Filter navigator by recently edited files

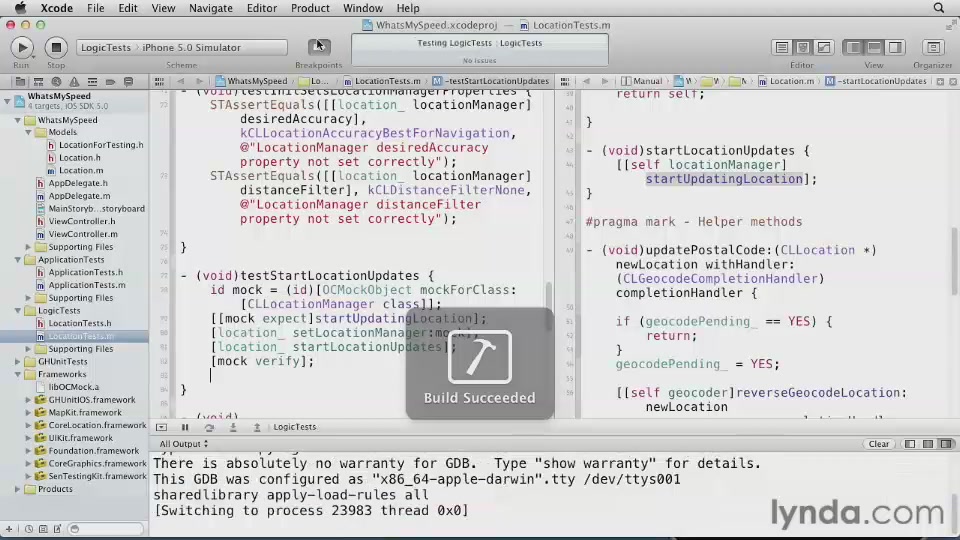point(29,529)
